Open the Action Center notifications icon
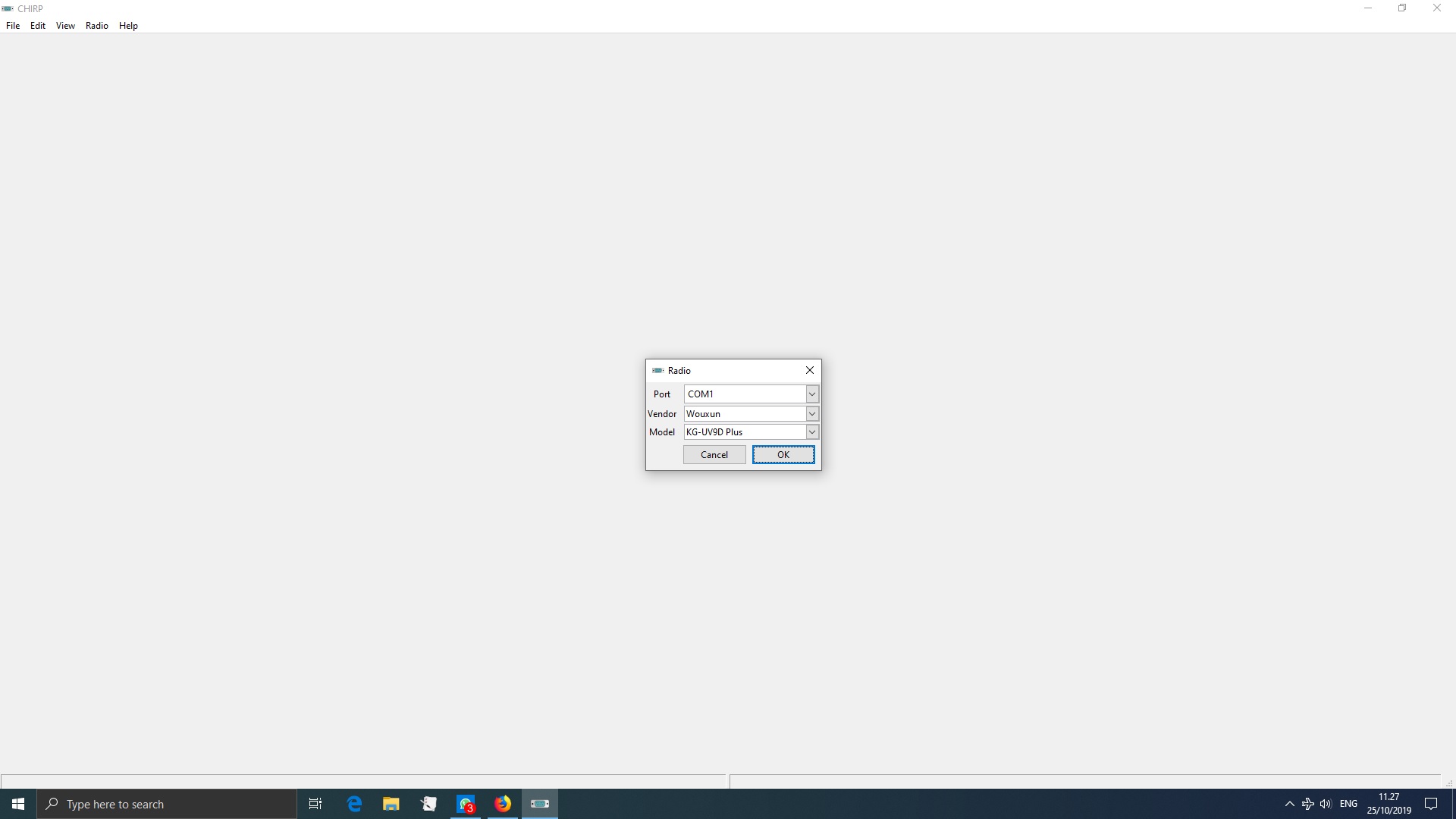This screenshot has width=1456, height=819. (1431, 804)
